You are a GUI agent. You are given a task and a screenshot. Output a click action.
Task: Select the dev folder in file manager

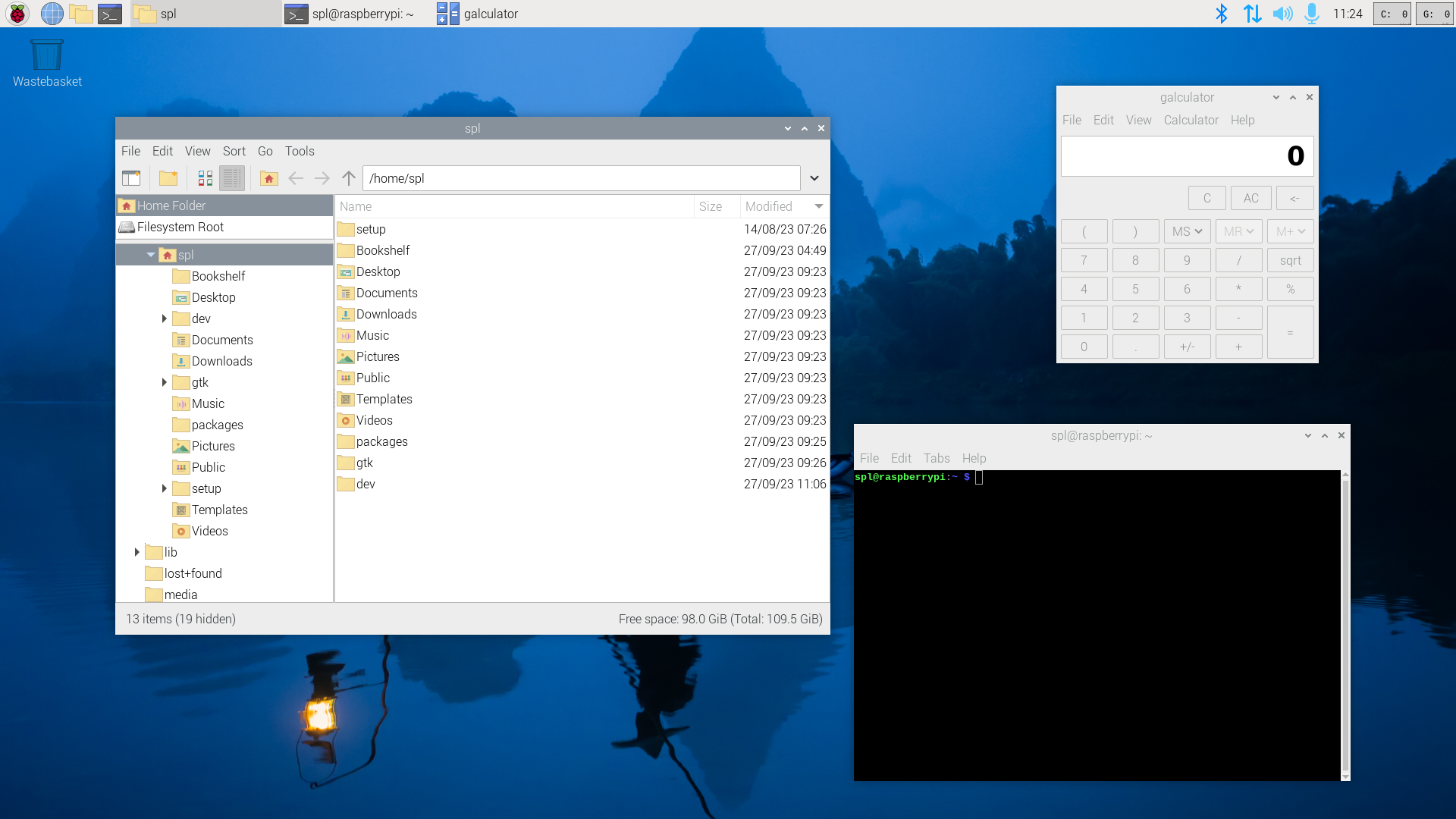coord(366,483)
